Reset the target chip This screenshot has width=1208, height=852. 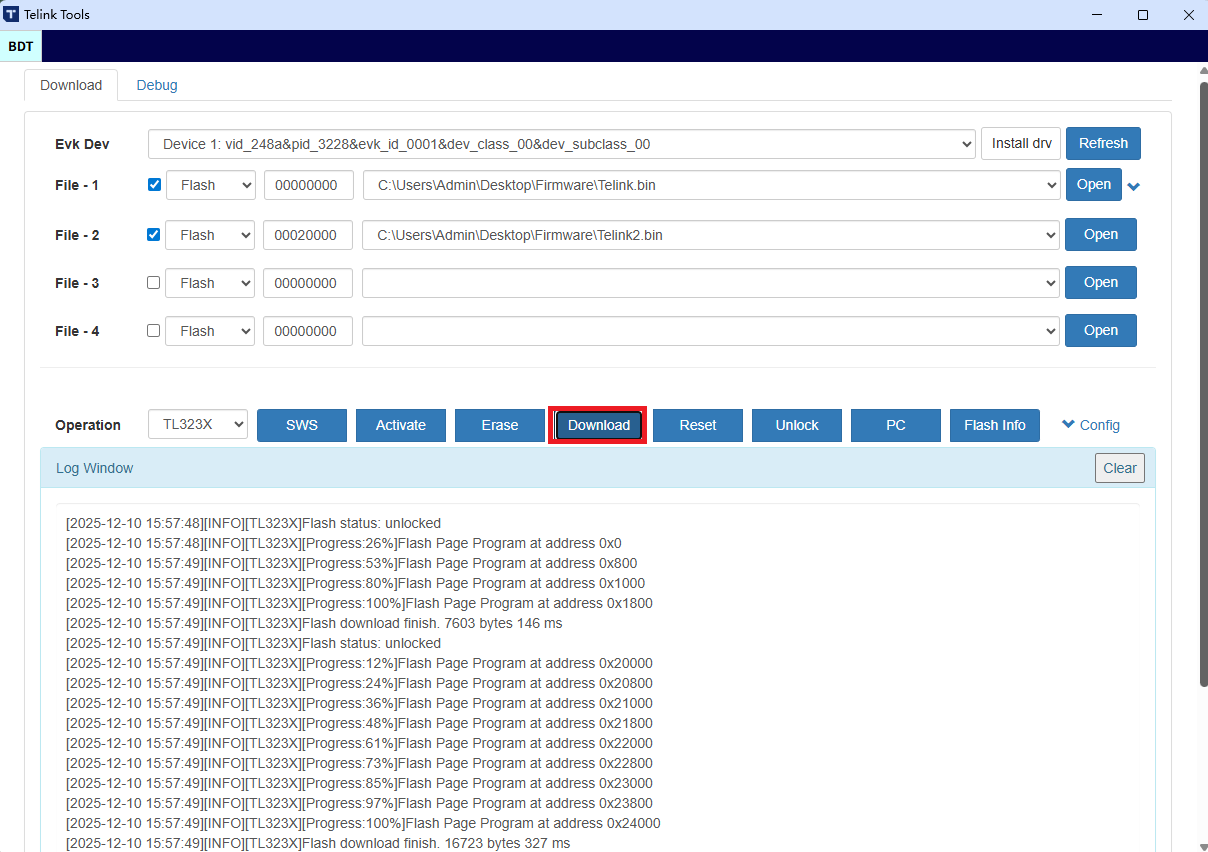tap(697, 425)
